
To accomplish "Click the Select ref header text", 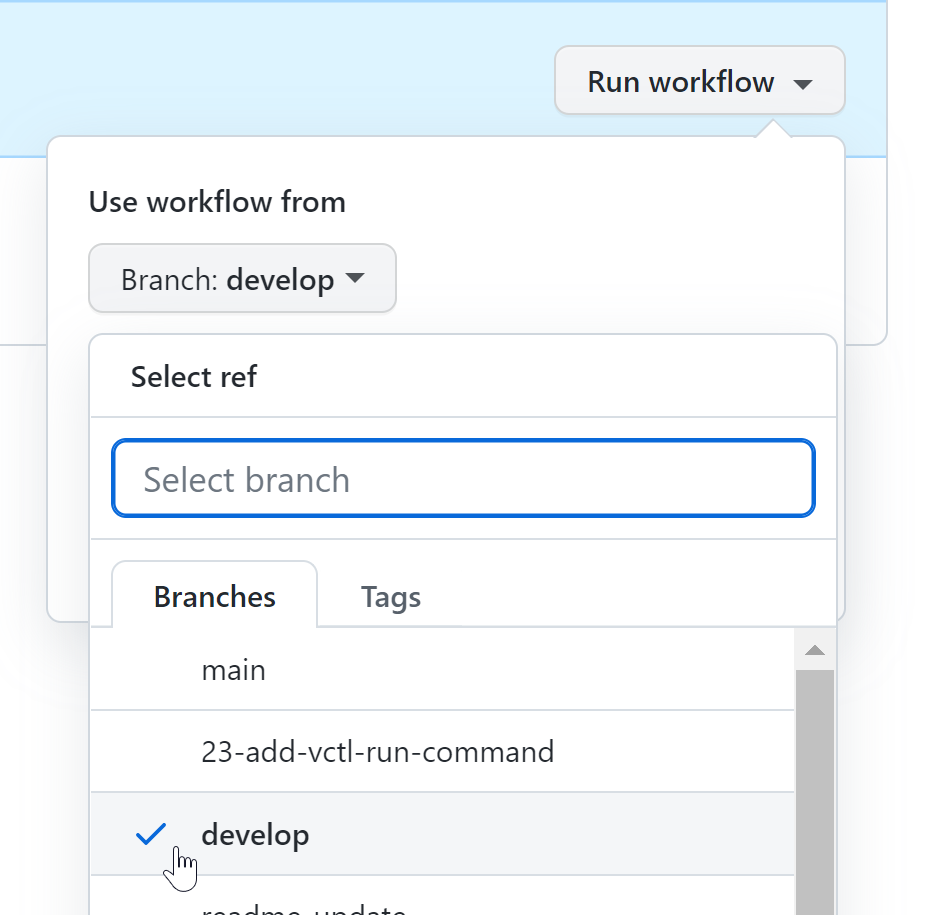I will click(194, 376).
